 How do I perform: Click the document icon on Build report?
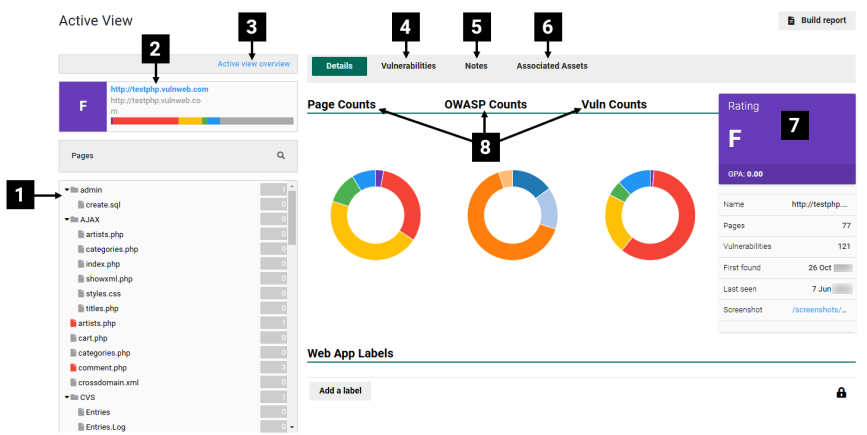coord(791,20)
